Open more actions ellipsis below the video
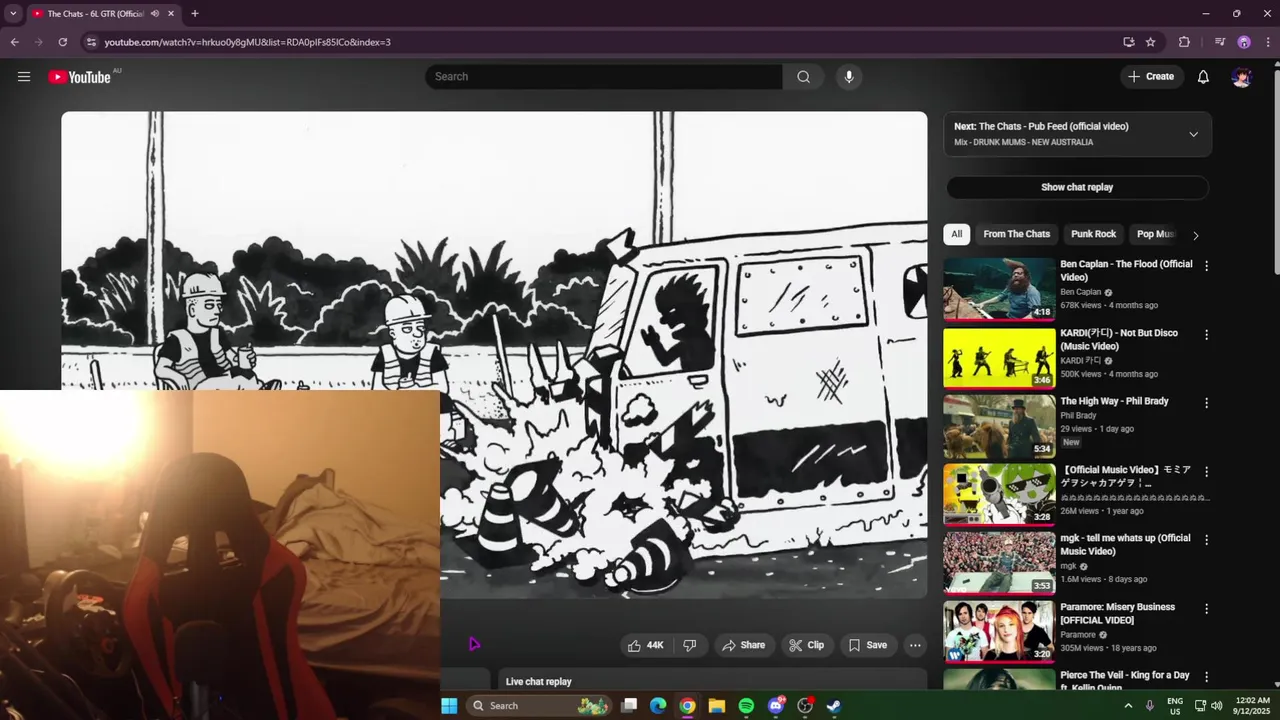Viewport: 1280px width, 720px height. (915, 645)
